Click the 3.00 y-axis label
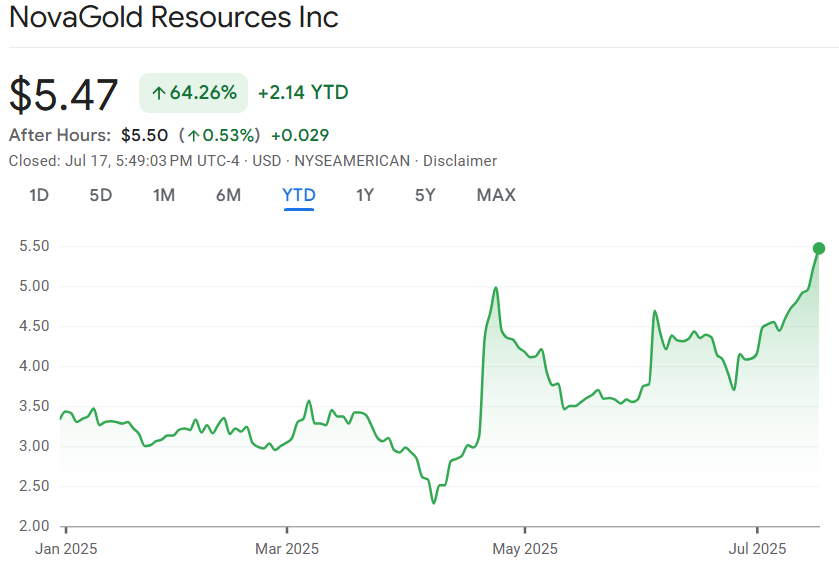Screen dimensions: 839x578 click(x=34, y=446)
